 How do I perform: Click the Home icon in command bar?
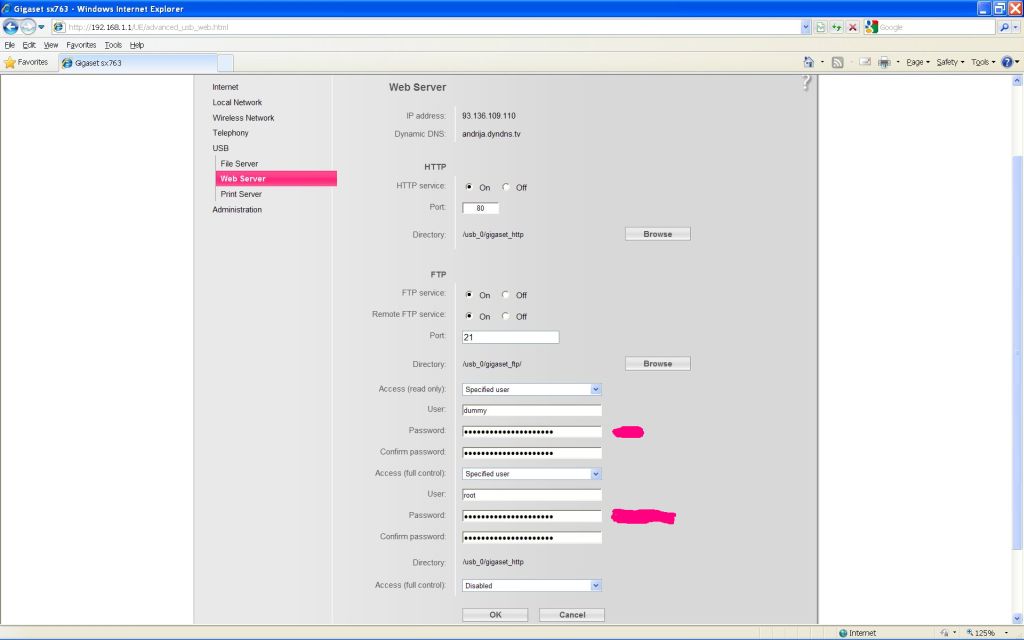tap(808, 62)
